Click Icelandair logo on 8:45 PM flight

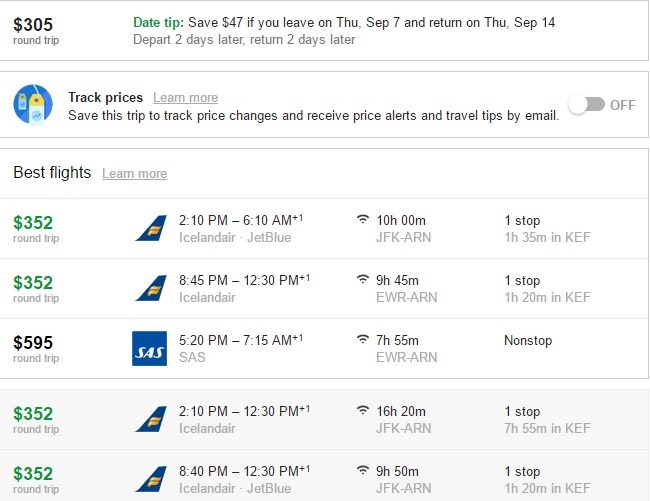tap(151, 288)
